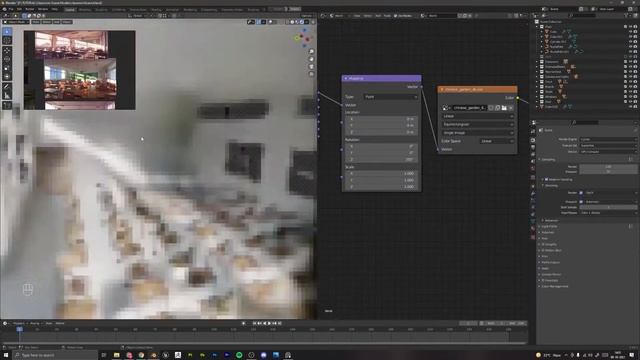The width and height of the screenshot is (640, 360).
Task: Click the camera view icon in viewport
Action: [x=311, y=67]
